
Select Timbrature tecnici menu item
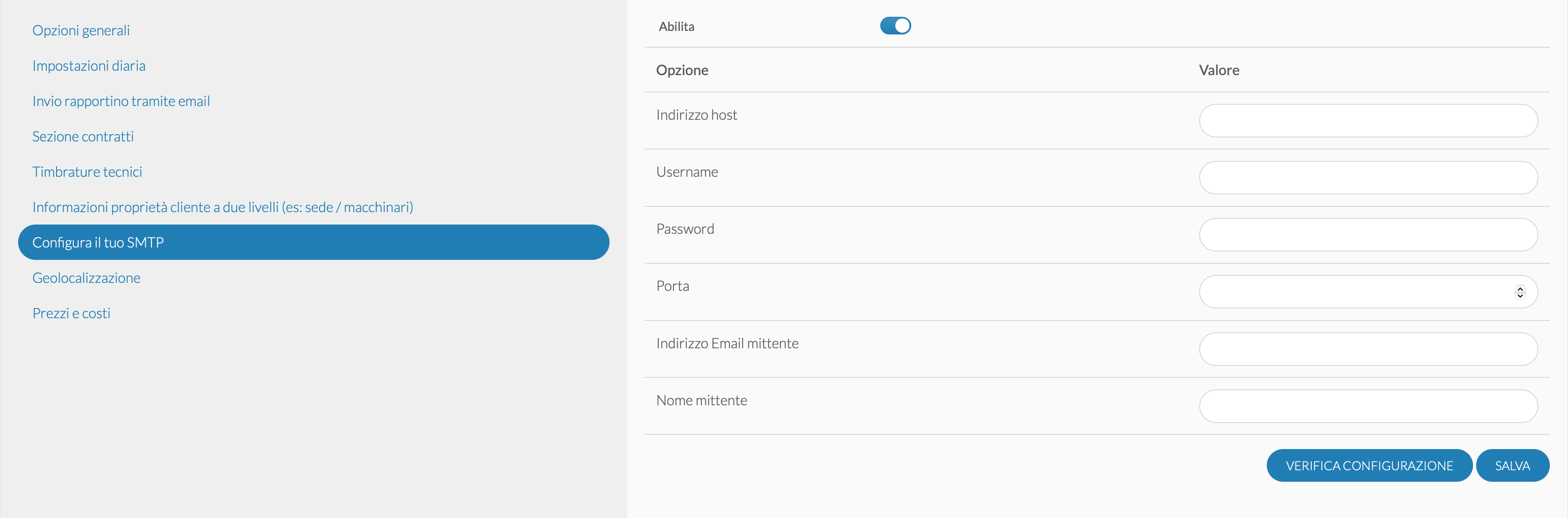(x=87, y=172)
